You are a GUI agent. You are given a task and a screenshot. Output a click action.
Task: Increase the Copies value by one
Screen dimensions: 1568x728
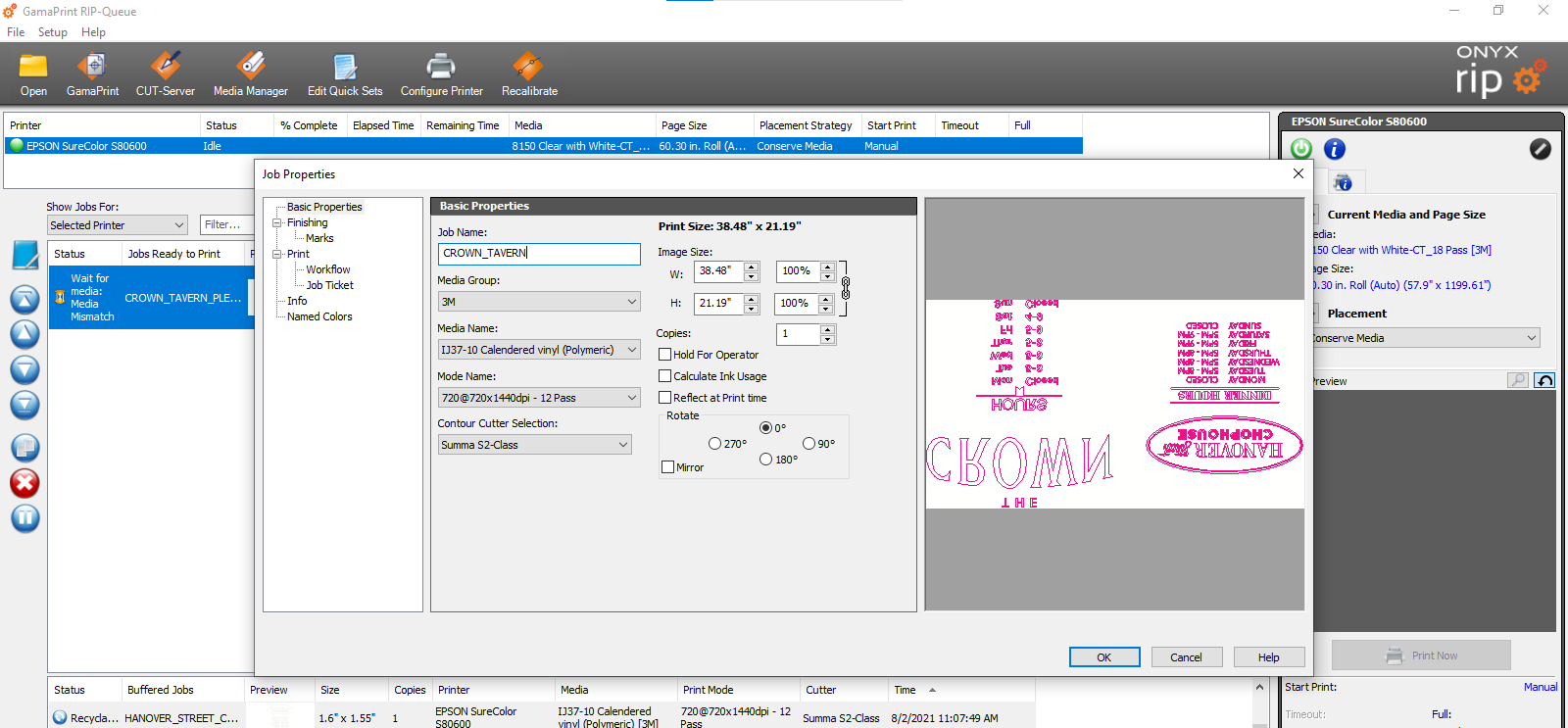coord(828,329)
